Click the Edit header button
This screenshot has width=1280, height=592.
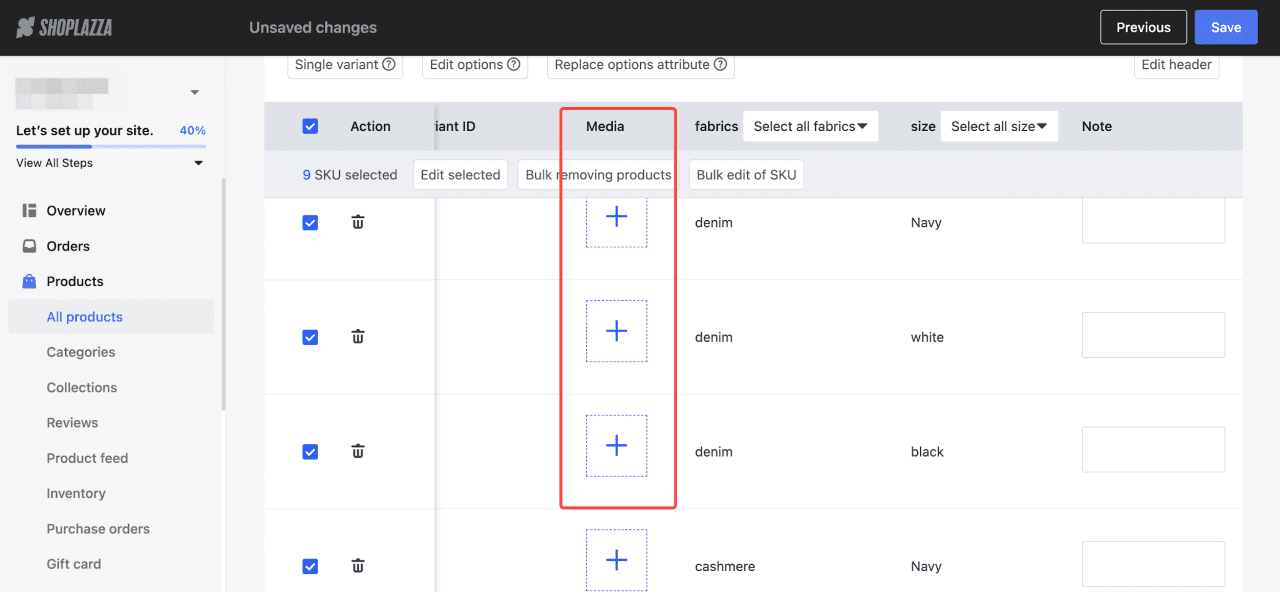pyautogui.click(x=1177, y=65)
